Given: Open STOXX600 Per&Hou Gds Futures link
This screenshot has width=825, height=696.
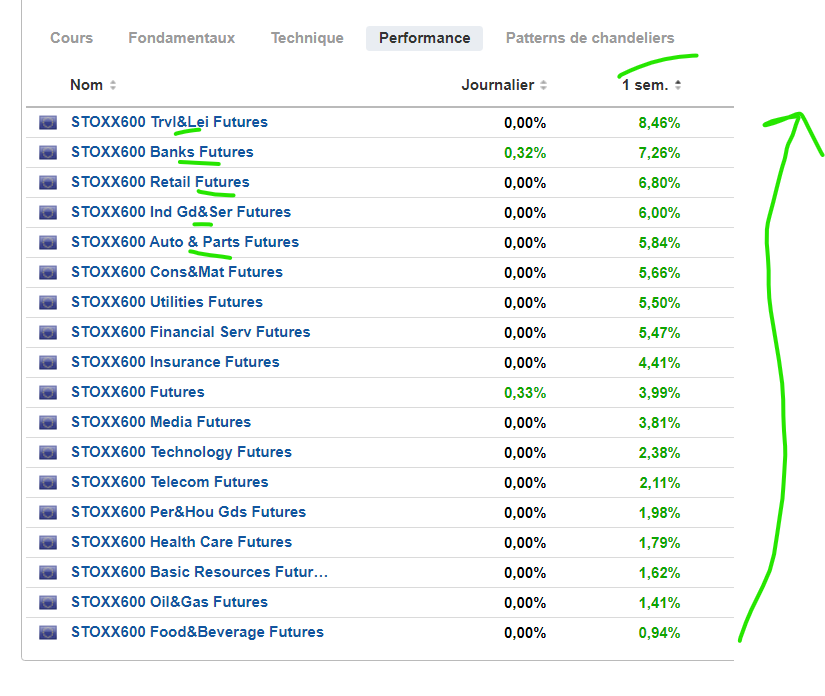Looking at the screenshot, I should 188,512.
